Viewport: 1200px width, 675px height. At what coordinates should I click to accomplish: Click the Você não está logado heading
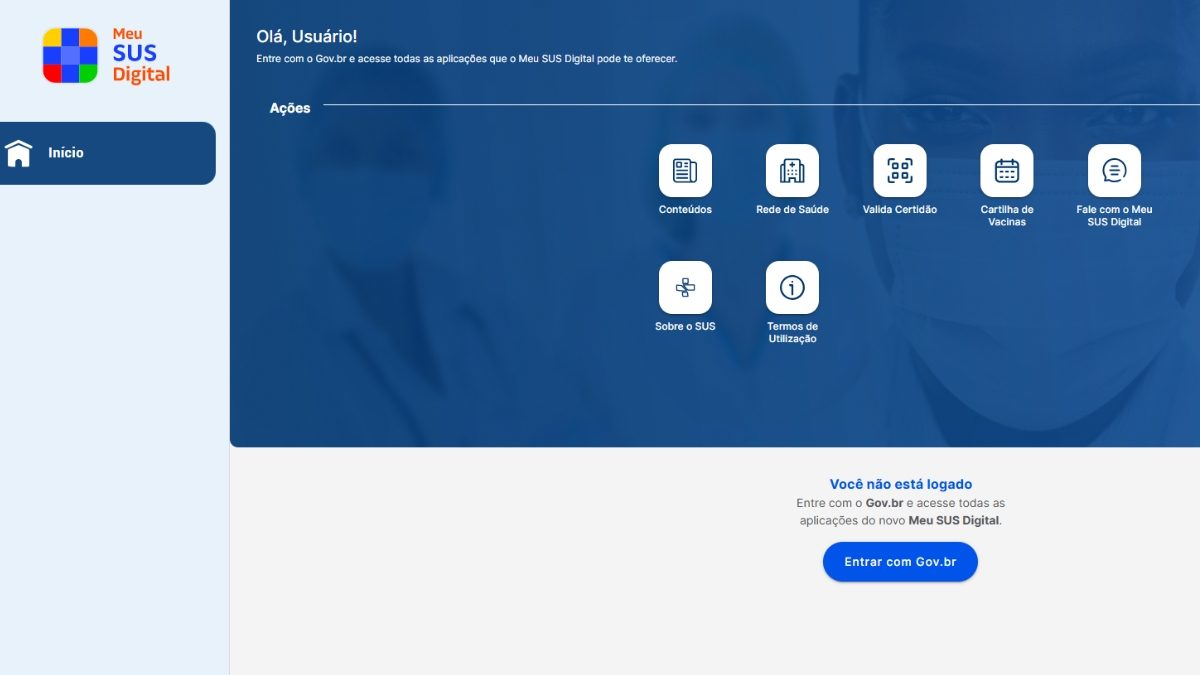900,484
